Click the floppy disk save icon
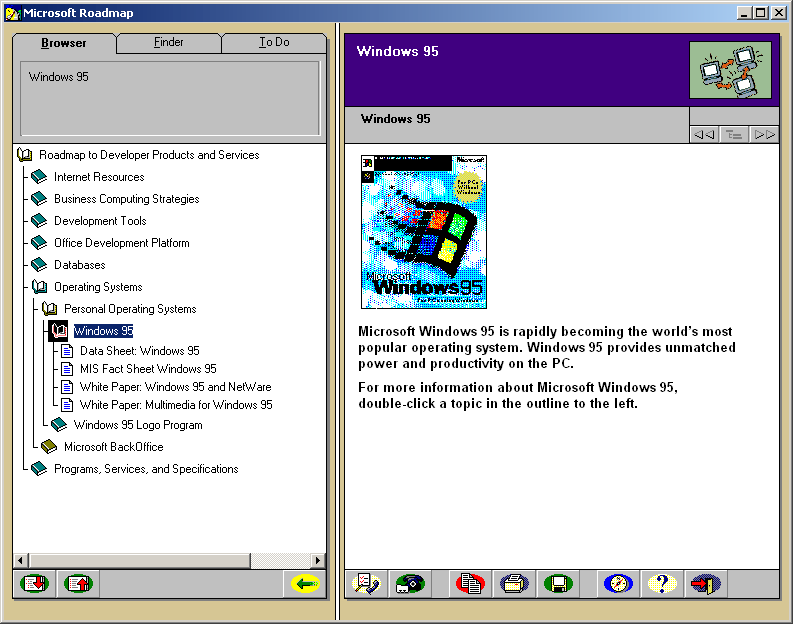 pyautogui.click(x=558, y=584)
